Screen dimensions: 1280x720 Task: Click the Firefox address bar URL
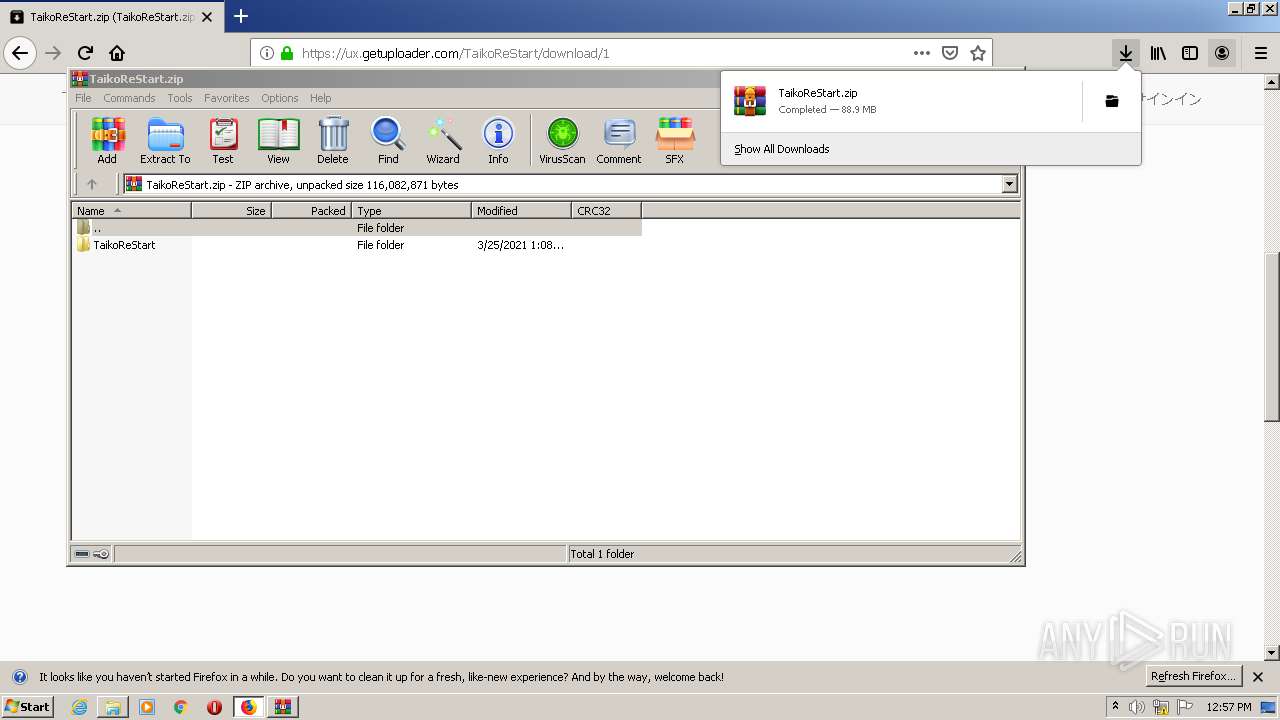coord(455,53)
